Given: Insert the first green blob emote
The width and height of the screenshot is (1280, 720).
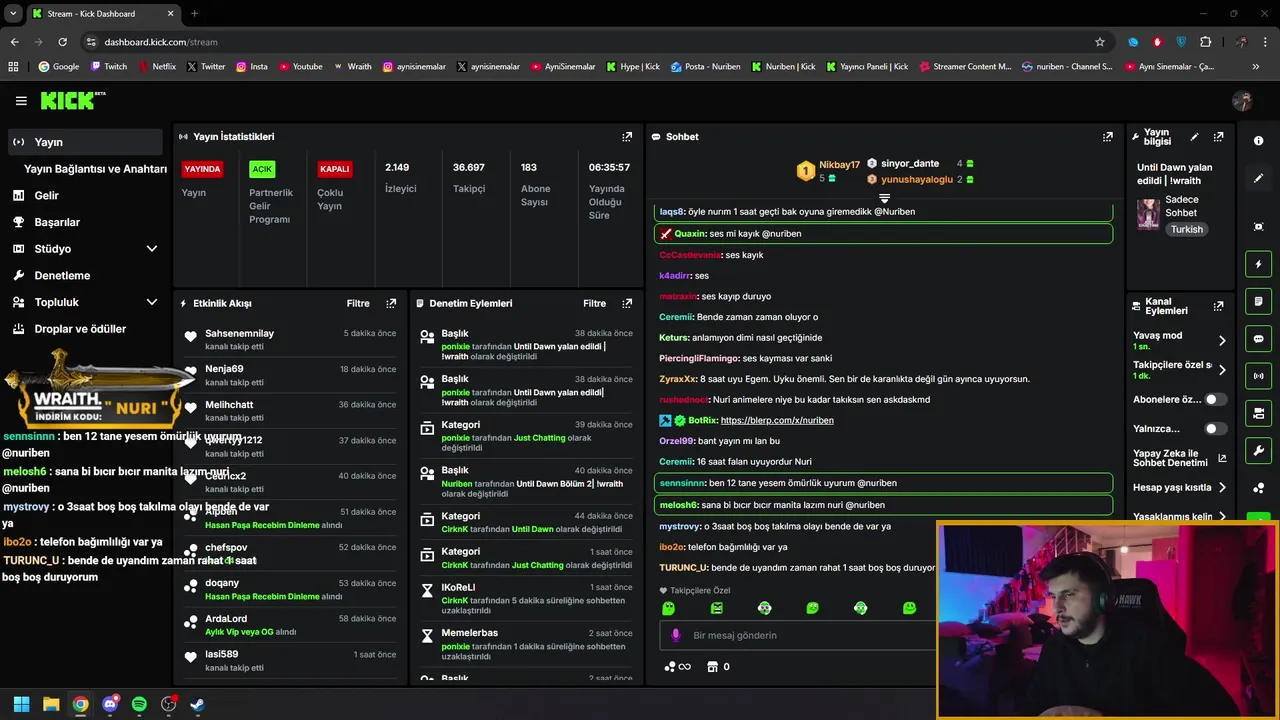Looking at the screenshot, I should point(668,608).
